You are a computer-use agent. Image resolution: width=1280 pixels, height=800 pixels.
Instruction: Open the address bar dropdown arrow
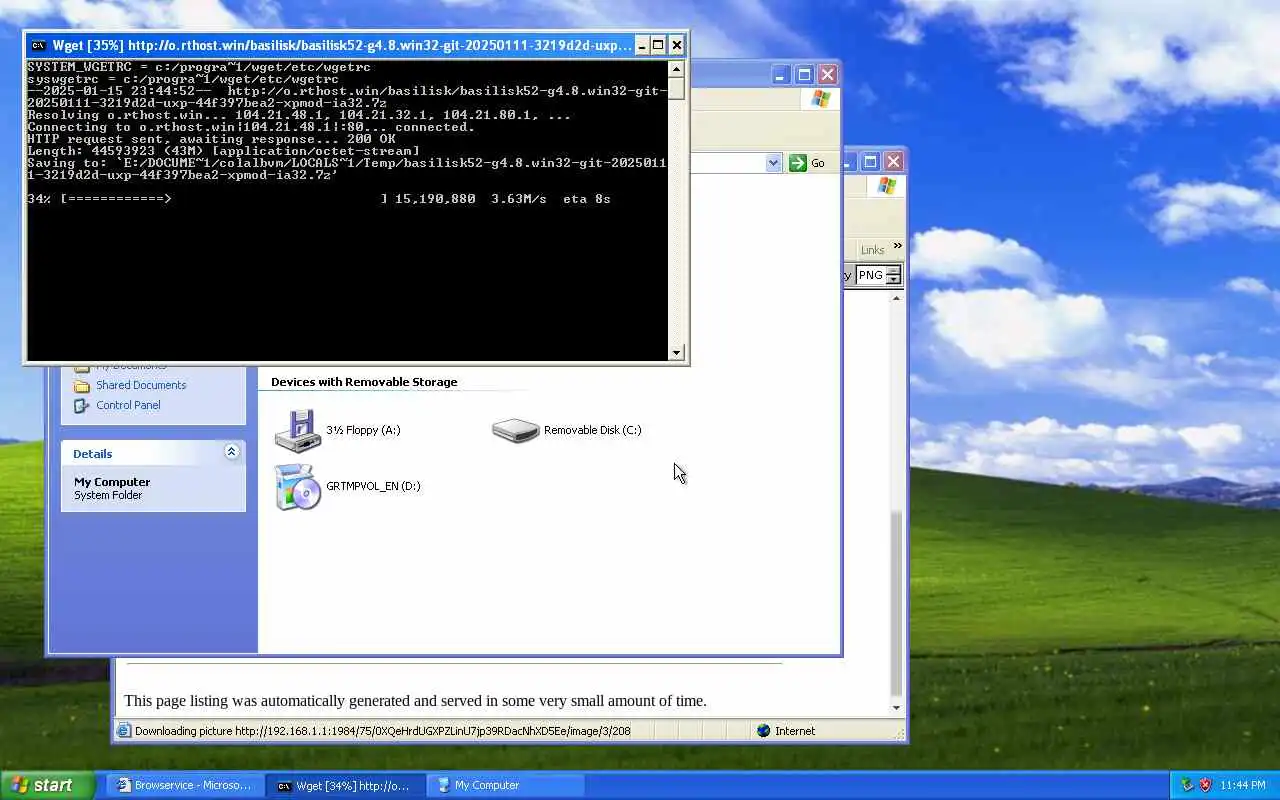(773, 163)
